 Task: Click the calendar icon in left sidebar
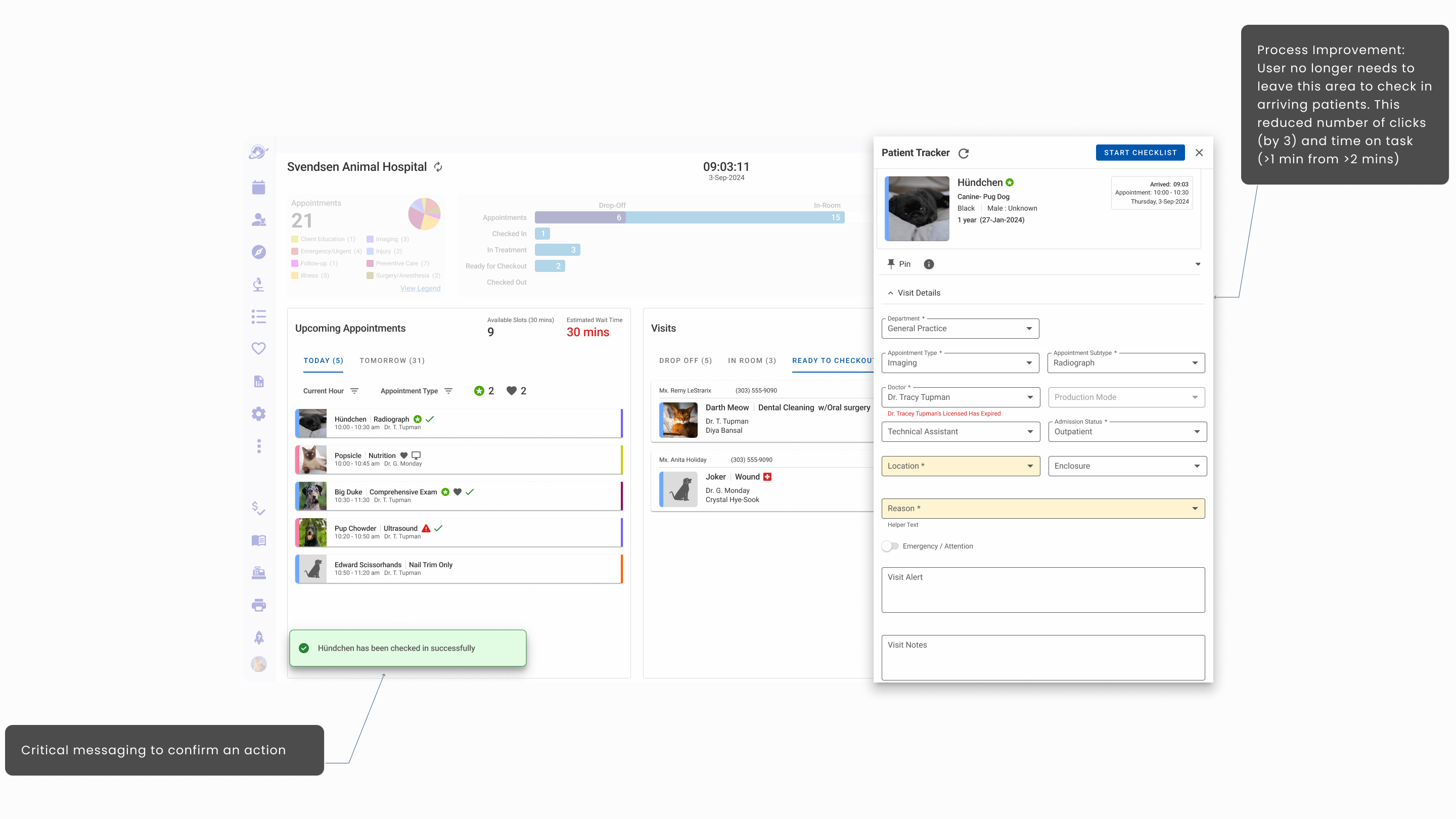click(x=258, y=187)
